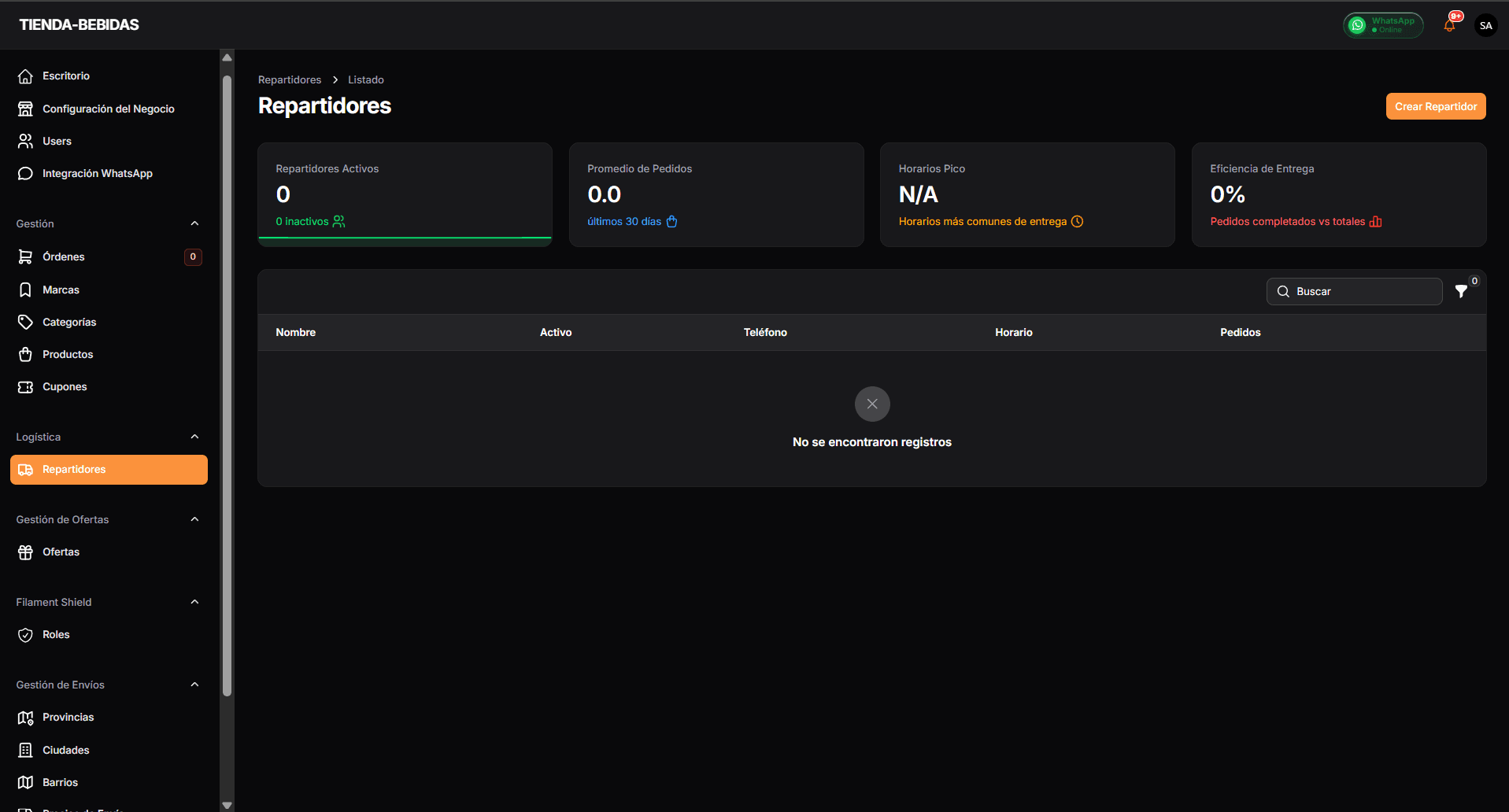Open Integración WhatsApp menu item
The height and width of the screenshot is (812, 1509).
click(x=97, y=174)
